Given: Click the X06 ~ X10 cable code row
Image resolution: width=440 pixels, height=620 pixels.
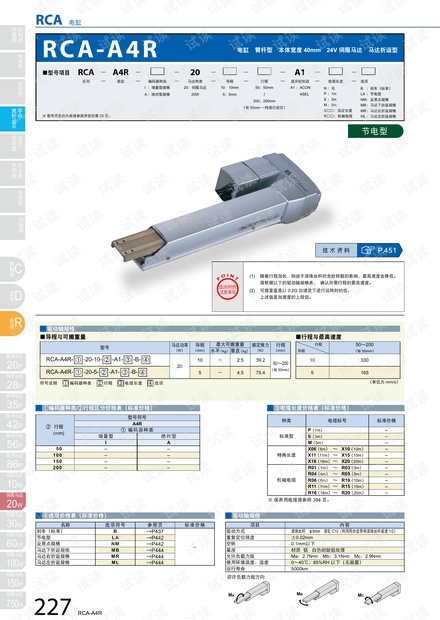Looking at the screenshot, I should tap(335, 449).
